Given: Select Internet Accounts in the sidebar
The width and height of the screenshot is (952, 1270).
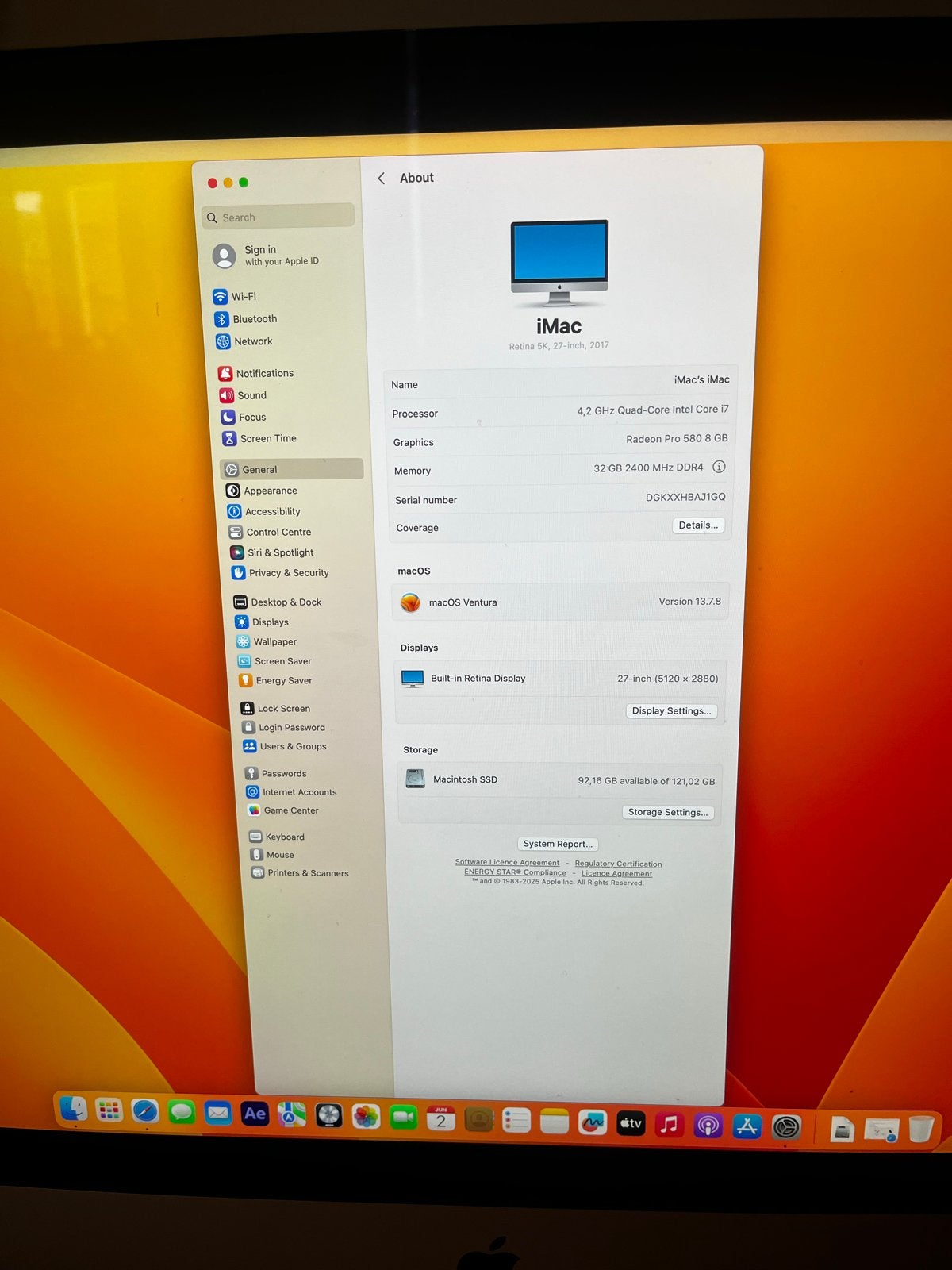Looking at the screenshot, I should pyautogui.click(x=292, y=791).
